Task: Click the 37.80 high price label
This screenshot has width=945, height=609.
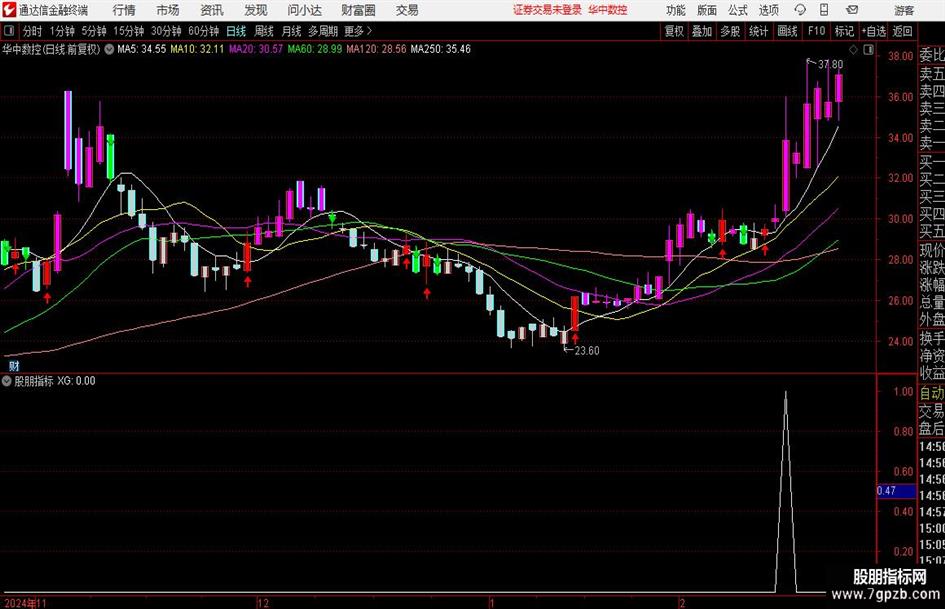Action: [x=830, y=64]
